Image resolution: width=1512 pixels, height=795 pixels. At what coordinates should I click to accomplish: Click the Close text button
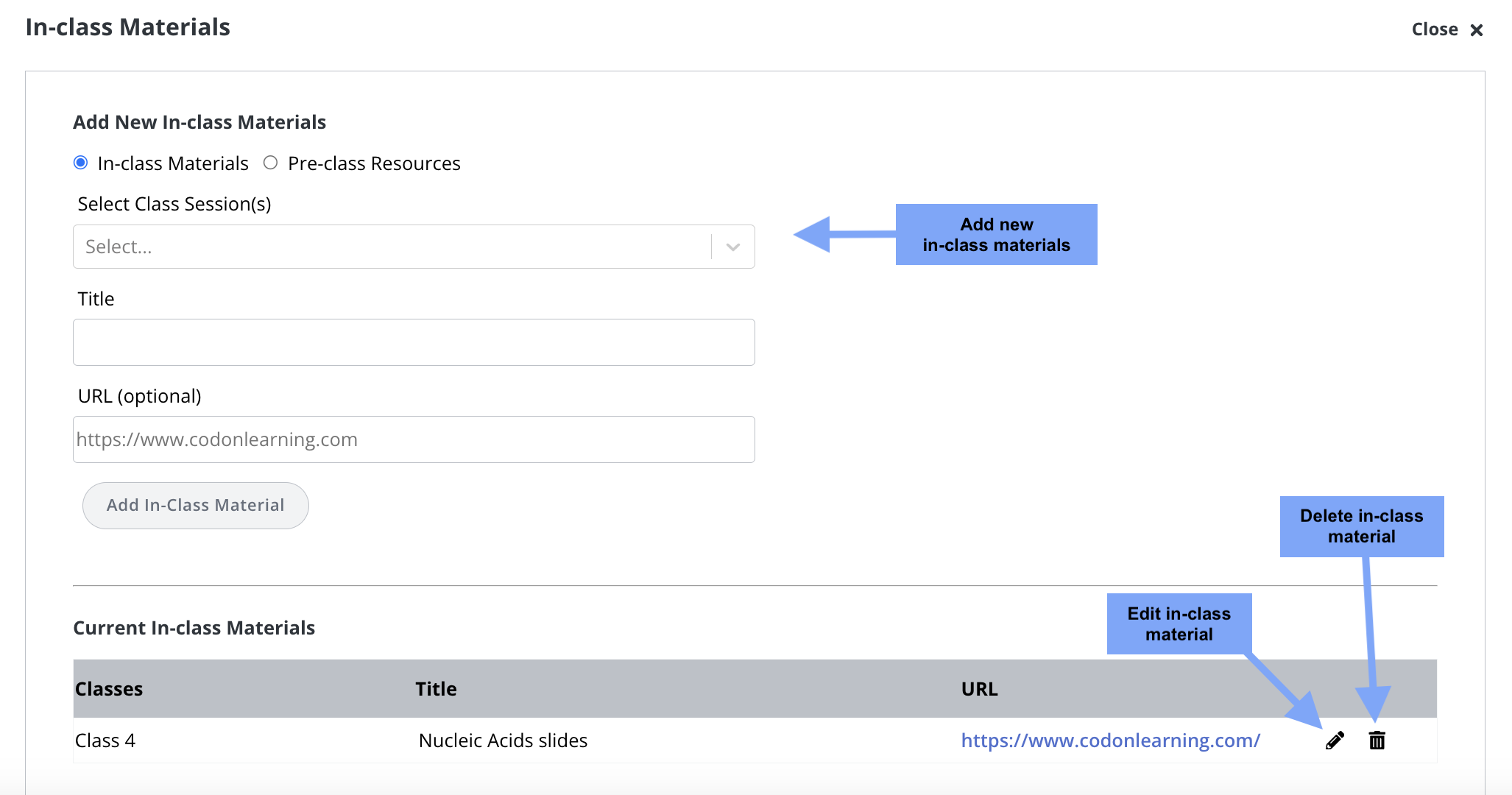(1434, 29)
